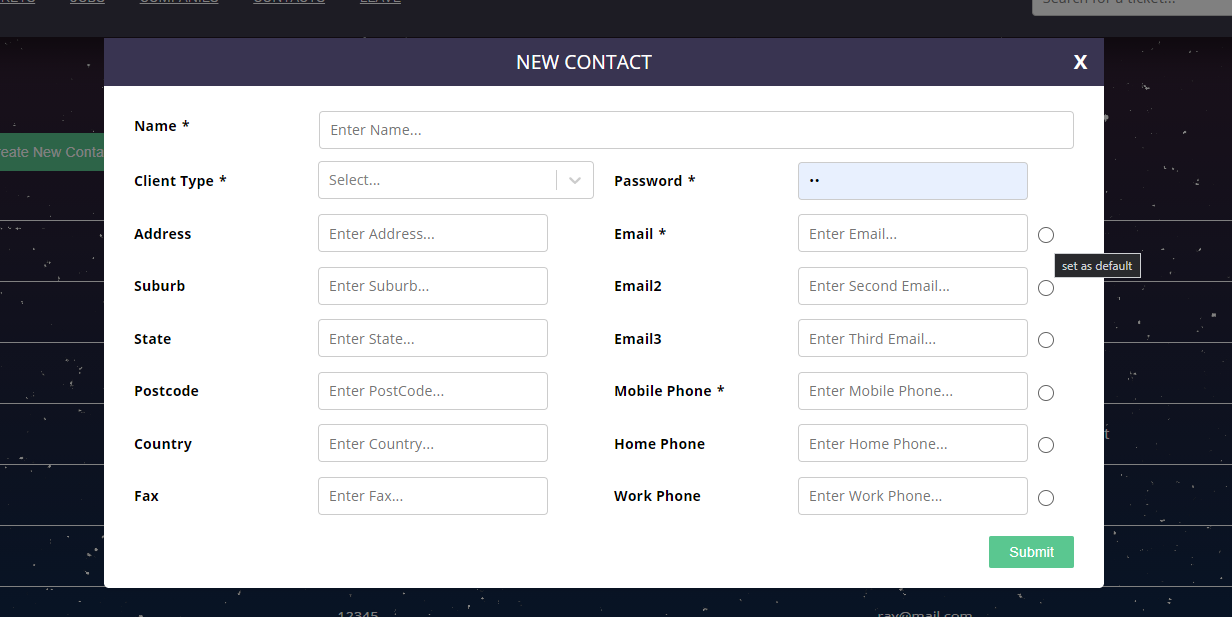The width and height of the screenshot is (1232, 617).
Task: Click into the Enter Address field
Action: [x=432, y=233]
